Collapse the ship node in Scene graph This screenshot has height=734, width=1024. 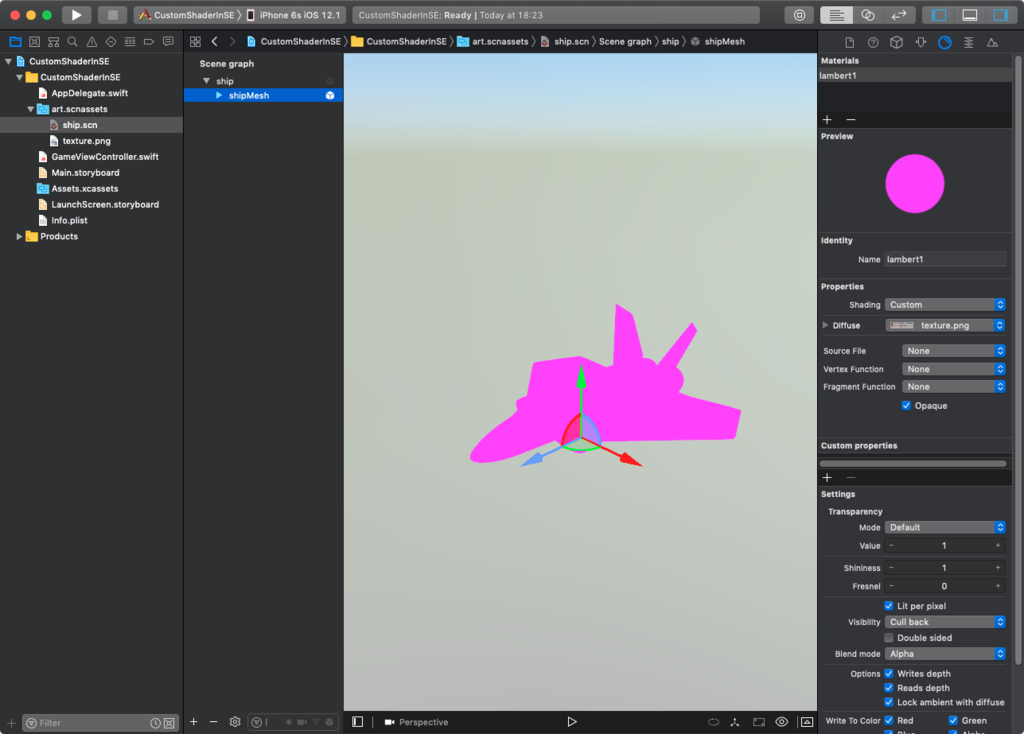(206, 81)
